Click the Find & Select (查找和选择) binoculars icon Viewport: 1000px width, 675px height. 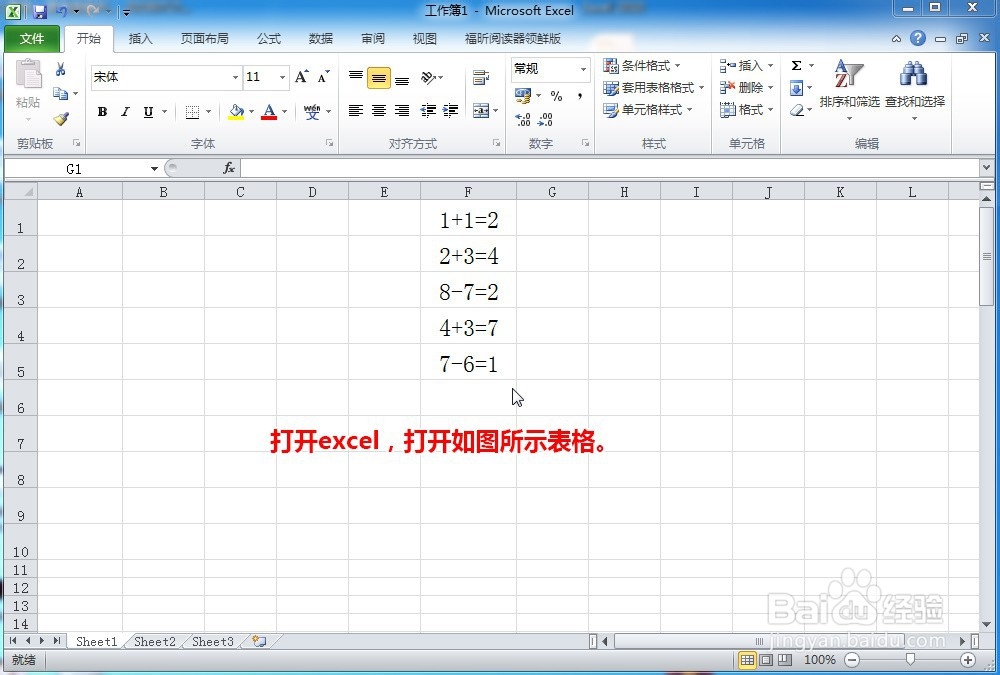point(912,75)
